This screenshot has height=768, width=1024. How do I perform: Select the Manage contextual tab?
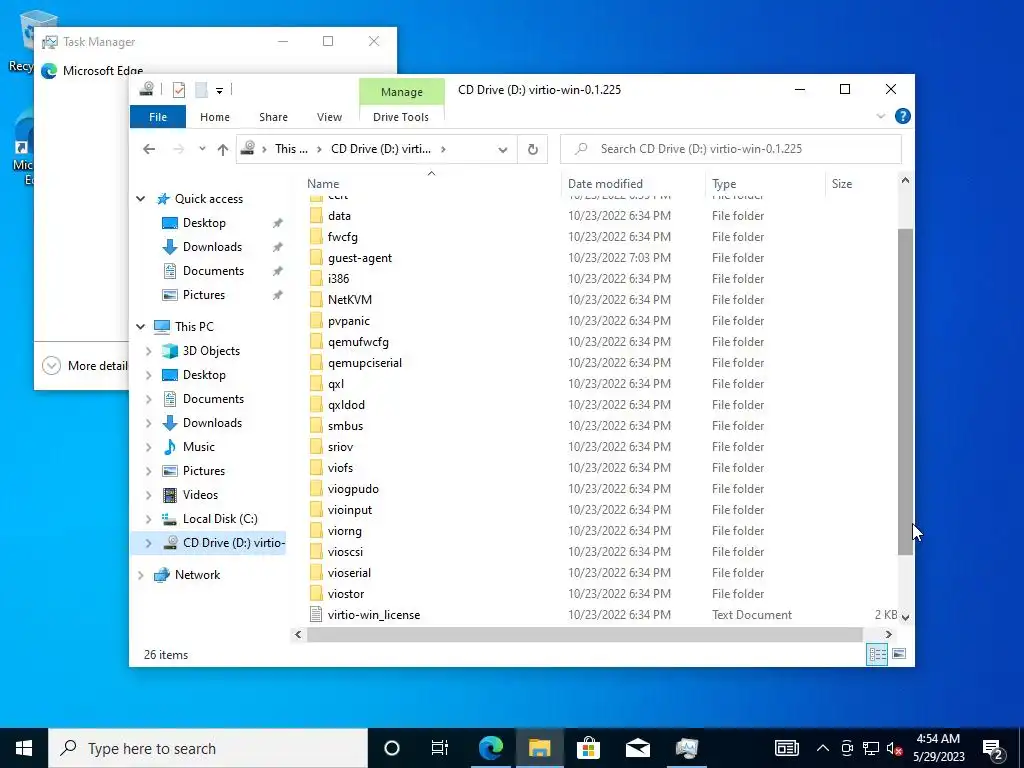(402, 92)
